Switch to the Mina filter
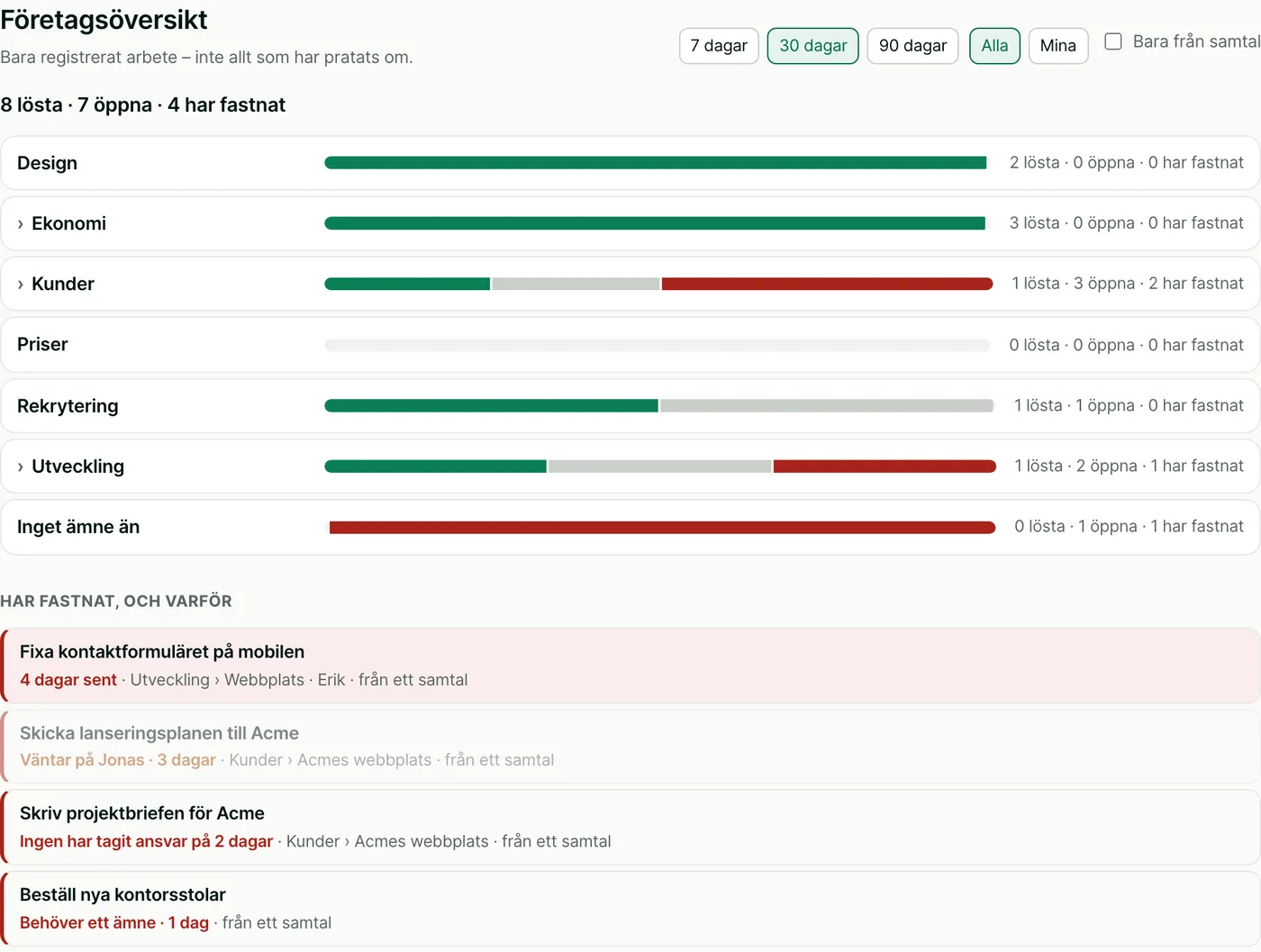1261x952 pixels. (x=1057, y=46)
